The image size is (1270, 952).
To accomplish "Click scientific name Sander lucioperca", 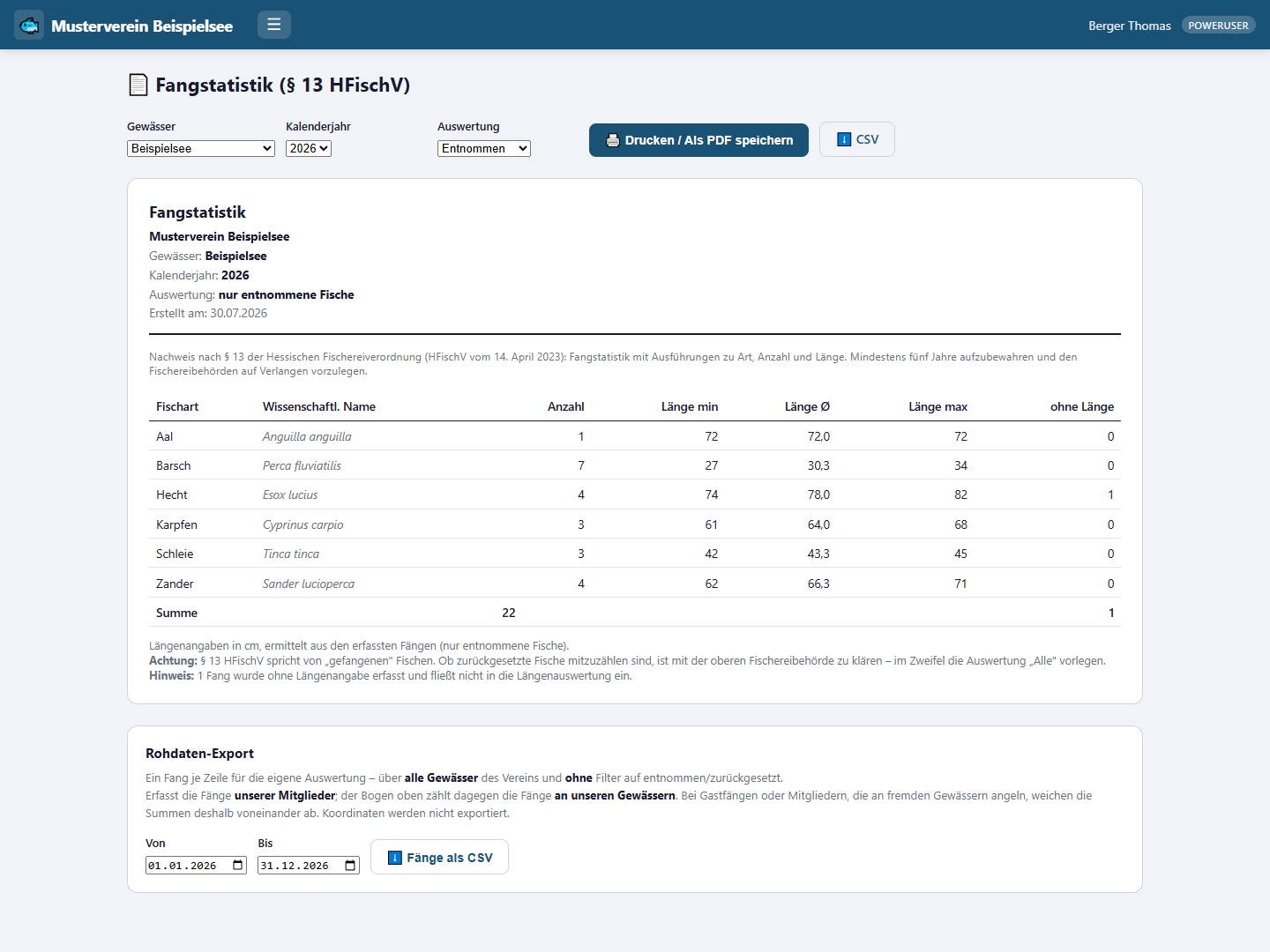I will pos(309,584).
